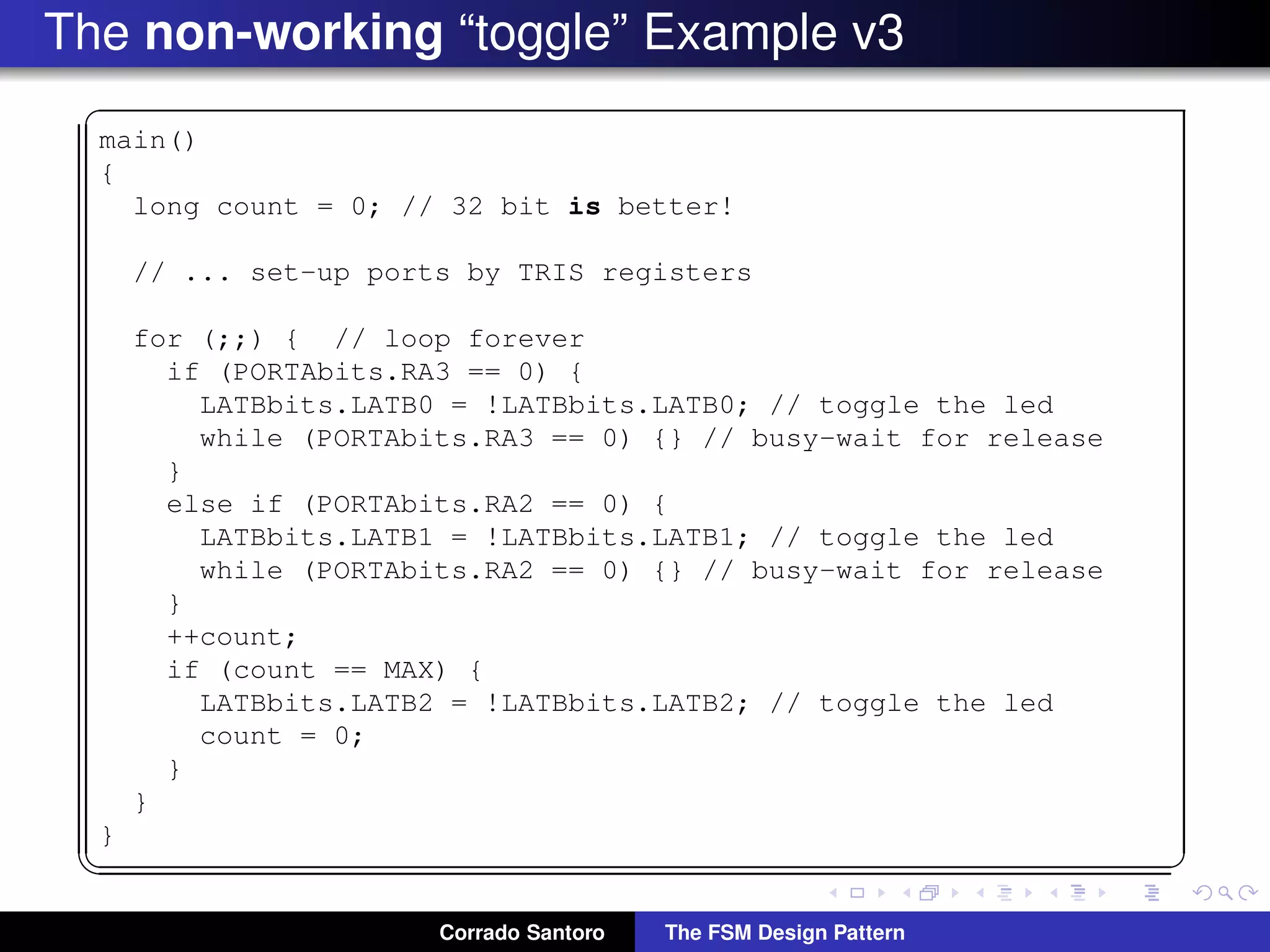The image size is (1270, 952).
Task: Click the 'else if (PORTAbits.RA2 == 0) {' line
Action: 415,505
